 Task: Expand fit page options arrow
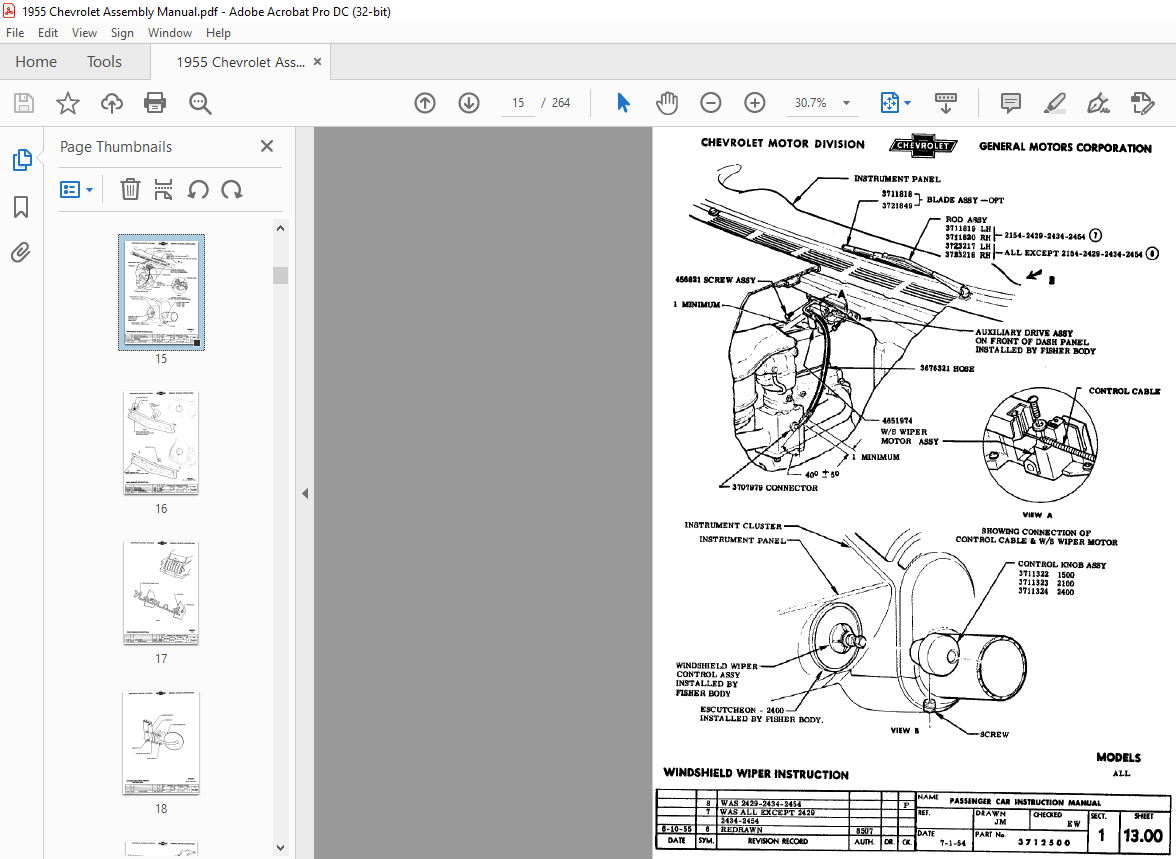908,103
